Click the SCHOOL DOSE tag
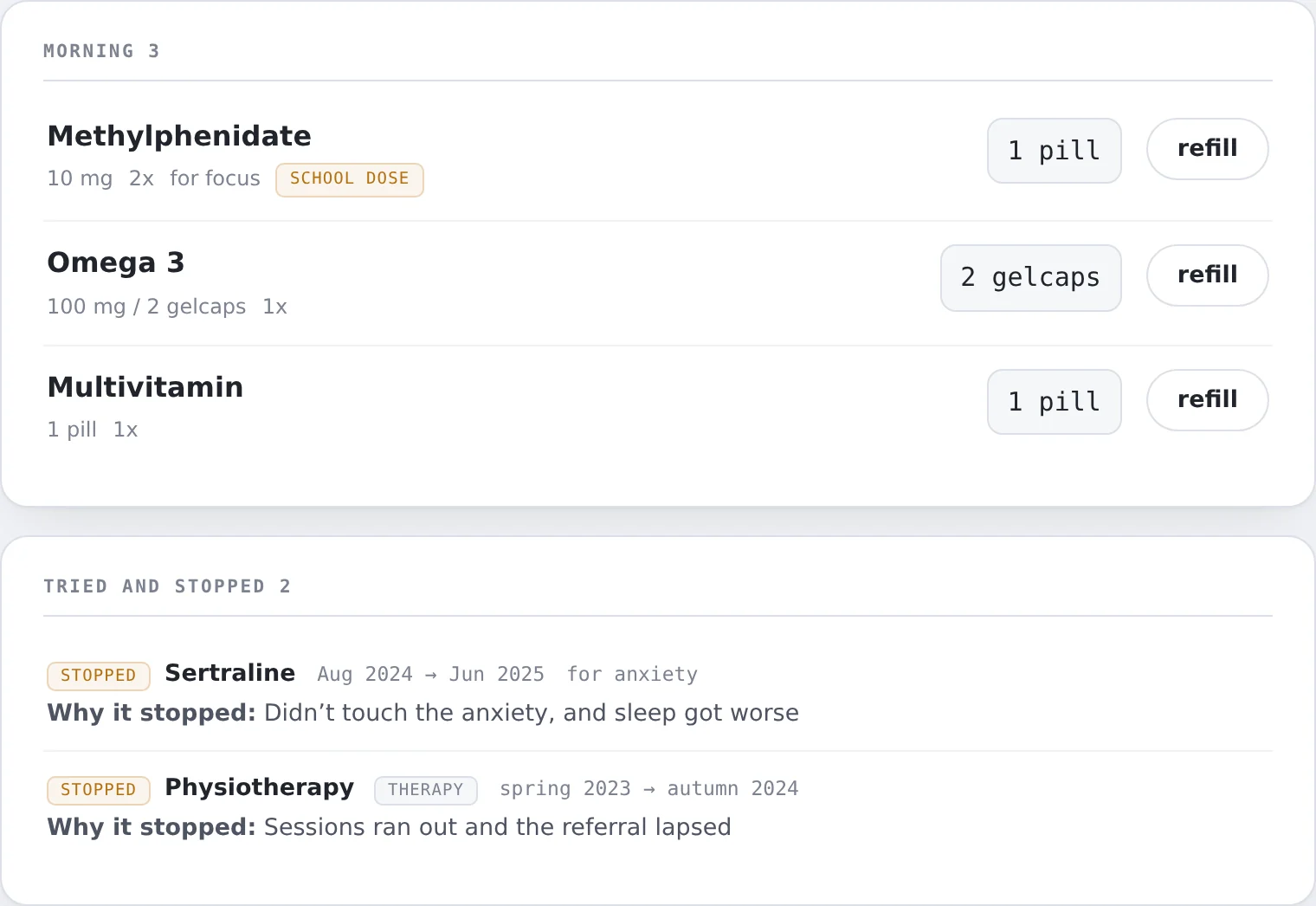 350,179
